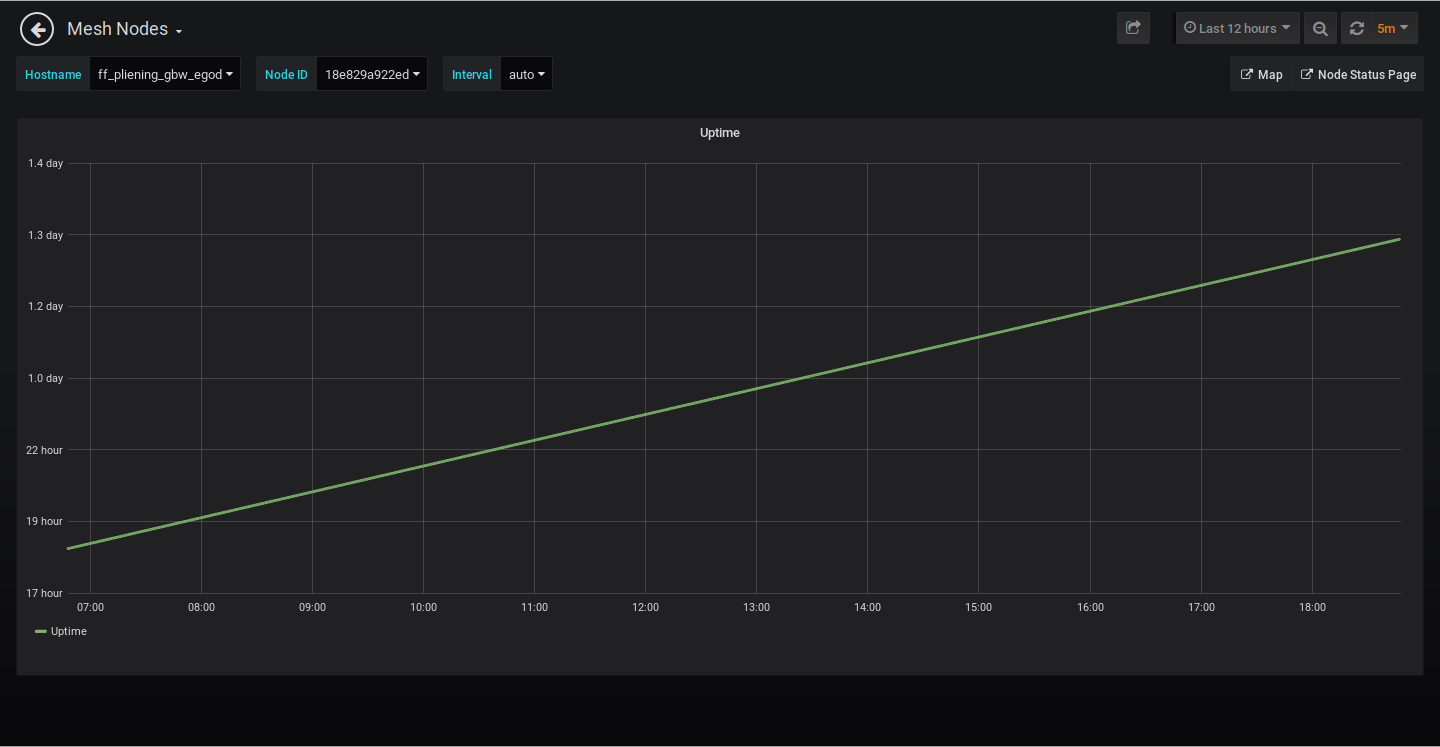1440x747 pixels.
Task: Click the clock icon in time picker
Action: (x=1190, y=28)
